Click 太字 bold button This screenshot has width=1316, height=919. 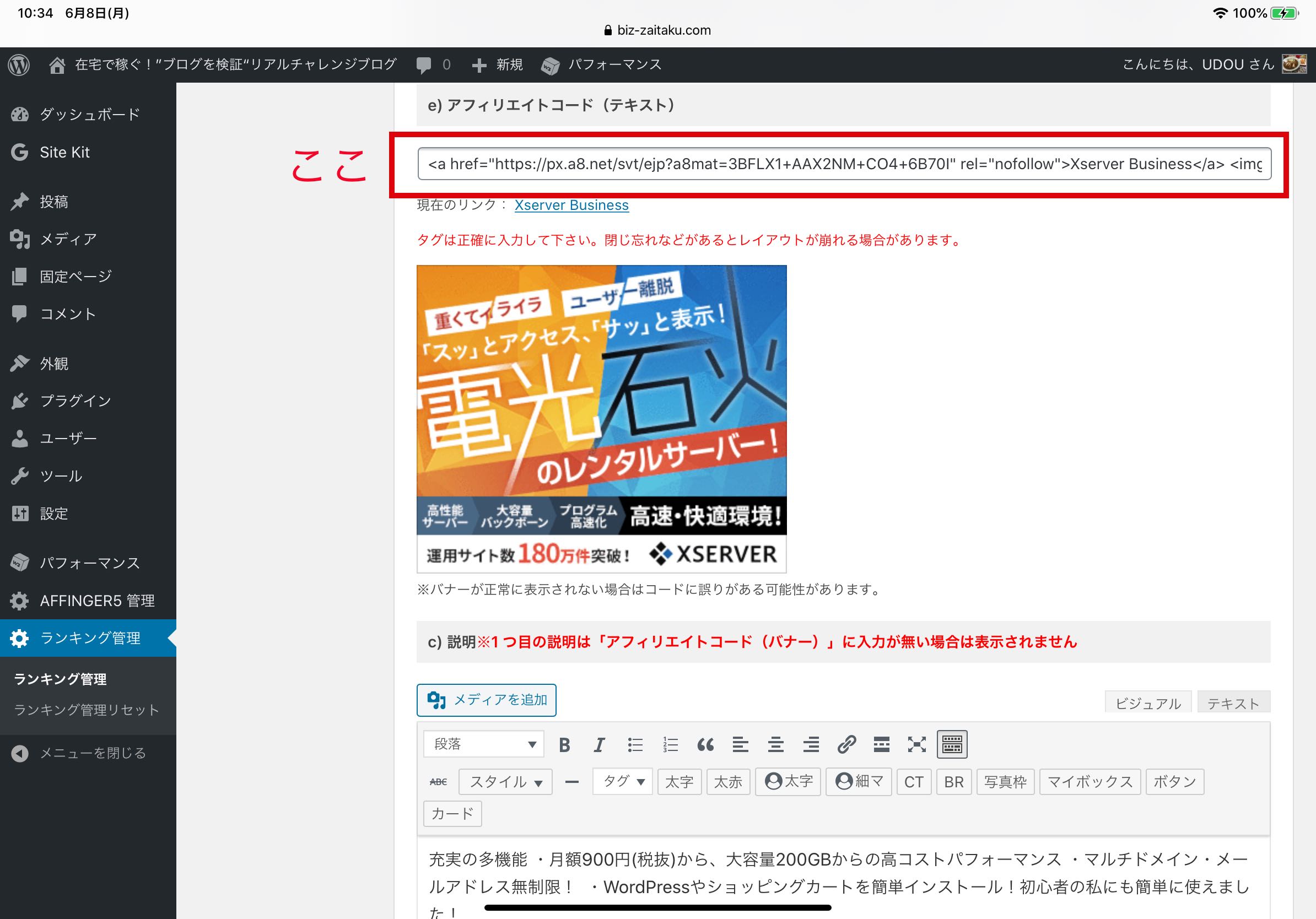tap(679, 781)
